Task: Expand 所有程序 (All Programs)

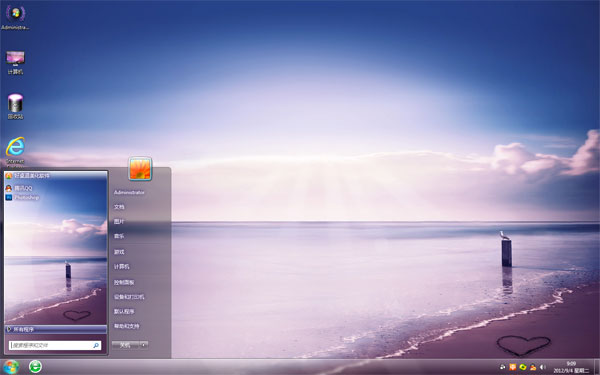Action: pos(56,329)
